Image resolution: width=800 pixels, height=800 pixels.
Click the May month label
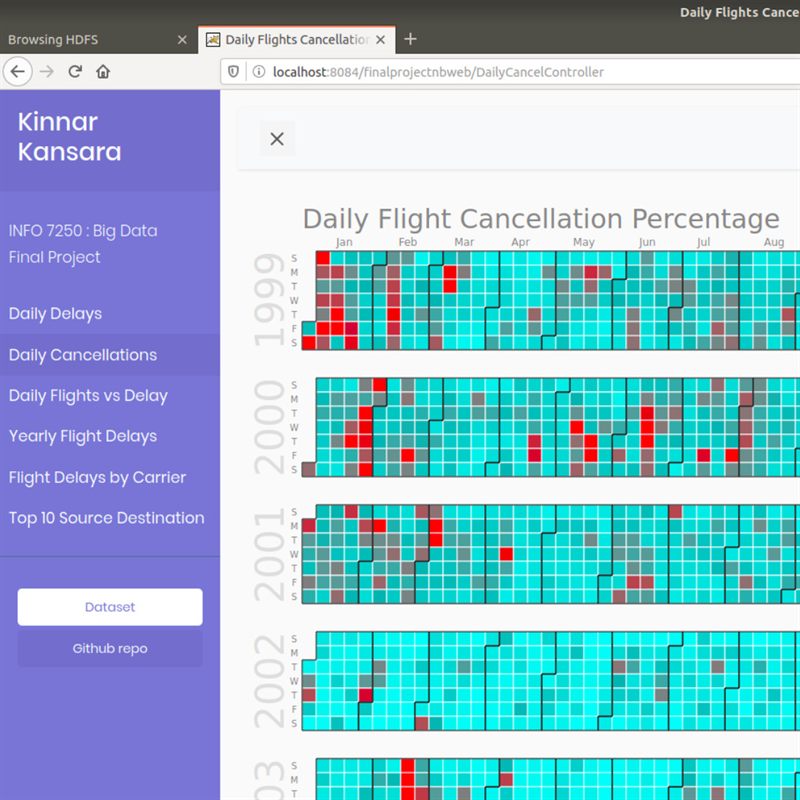click(584, 242)
